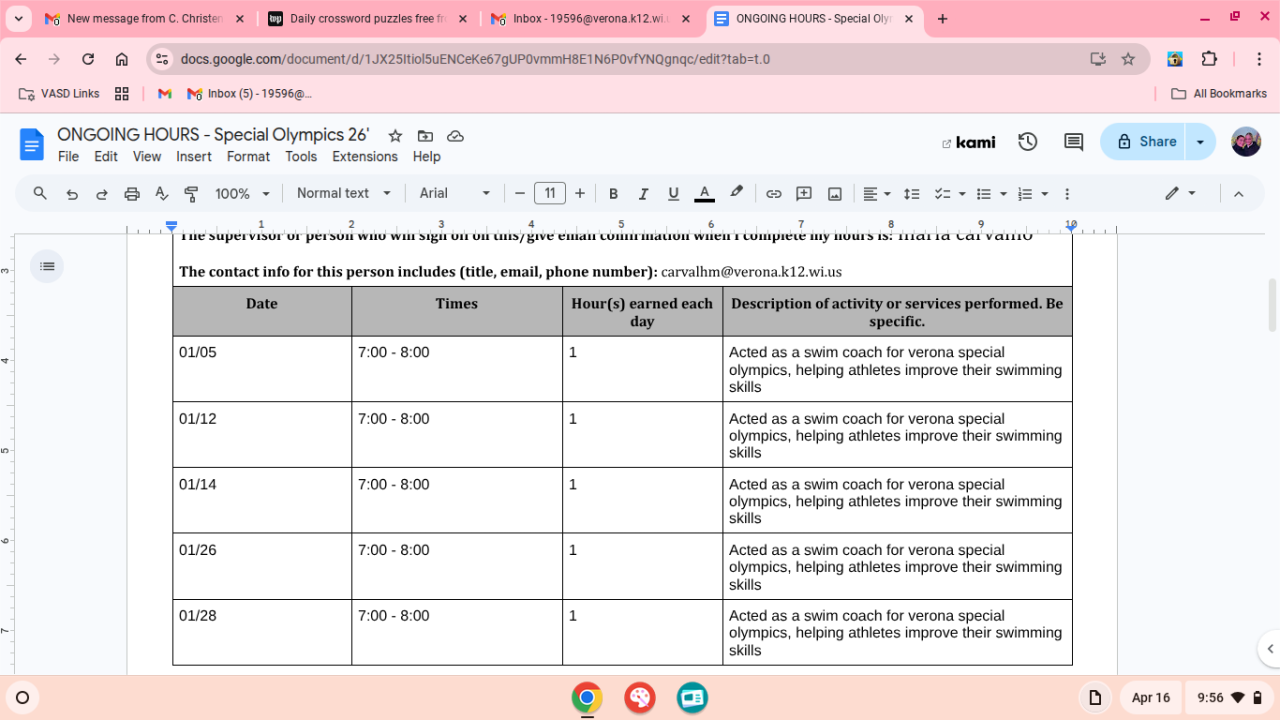Undo the last edit
Image resolution: width=1280 pixels, height=720 pixels.
point(71,194)
